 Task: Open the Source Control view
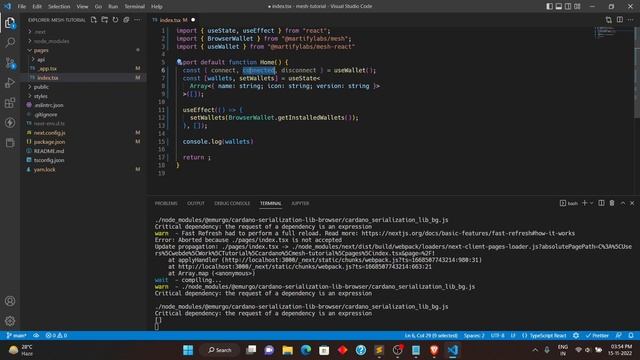click(10, 62)
